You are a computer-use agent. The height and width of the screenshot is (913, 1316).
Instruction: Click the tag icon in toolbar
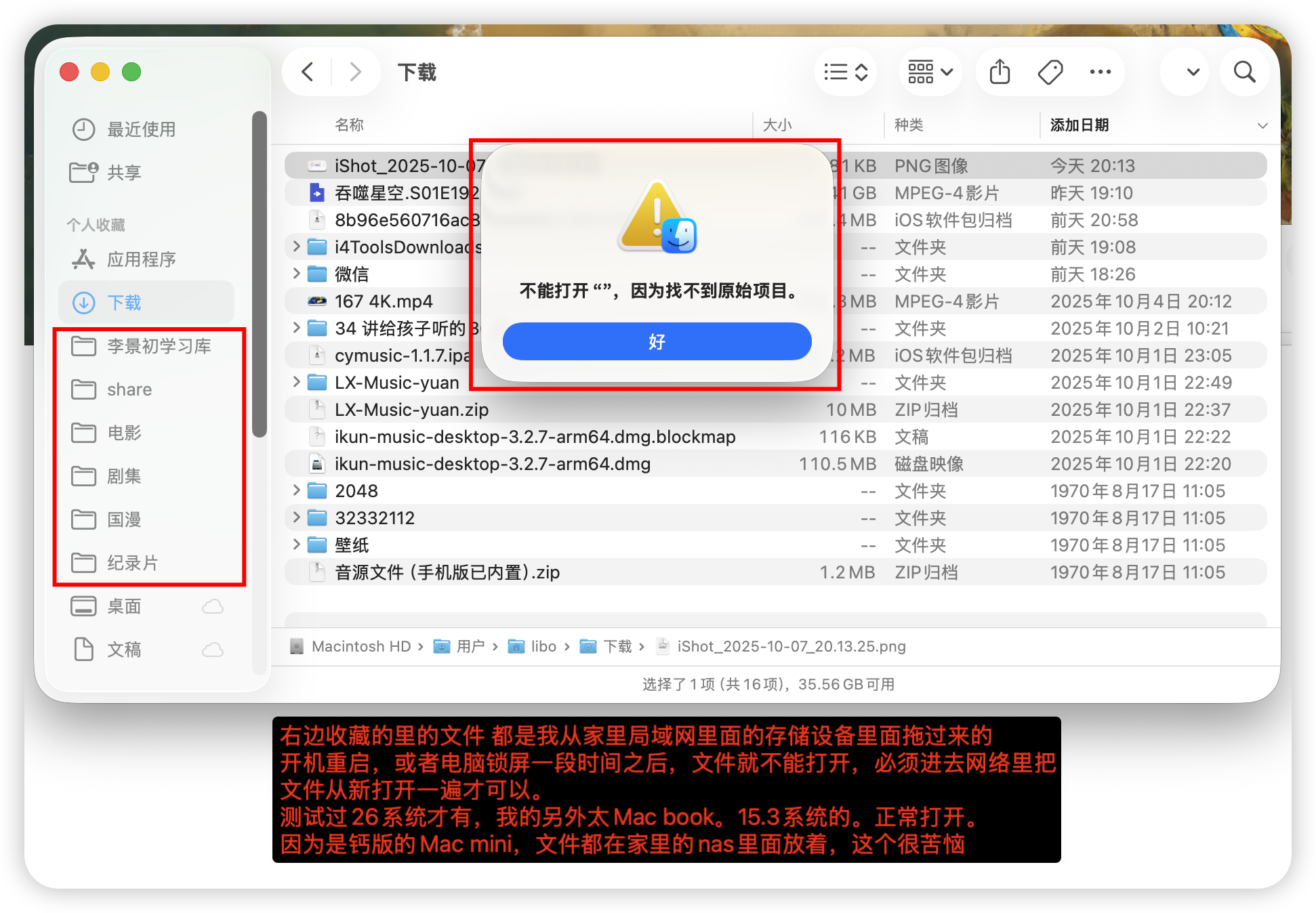pos(1050,72)
